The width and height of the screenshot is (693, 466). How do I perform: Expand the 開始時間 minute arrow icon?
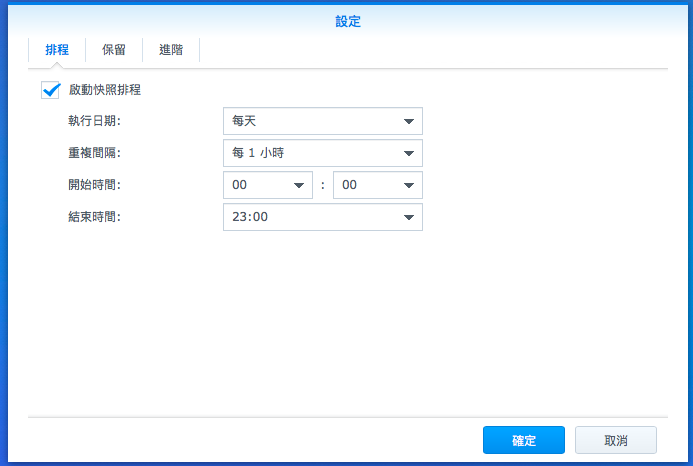coord(408,186)
